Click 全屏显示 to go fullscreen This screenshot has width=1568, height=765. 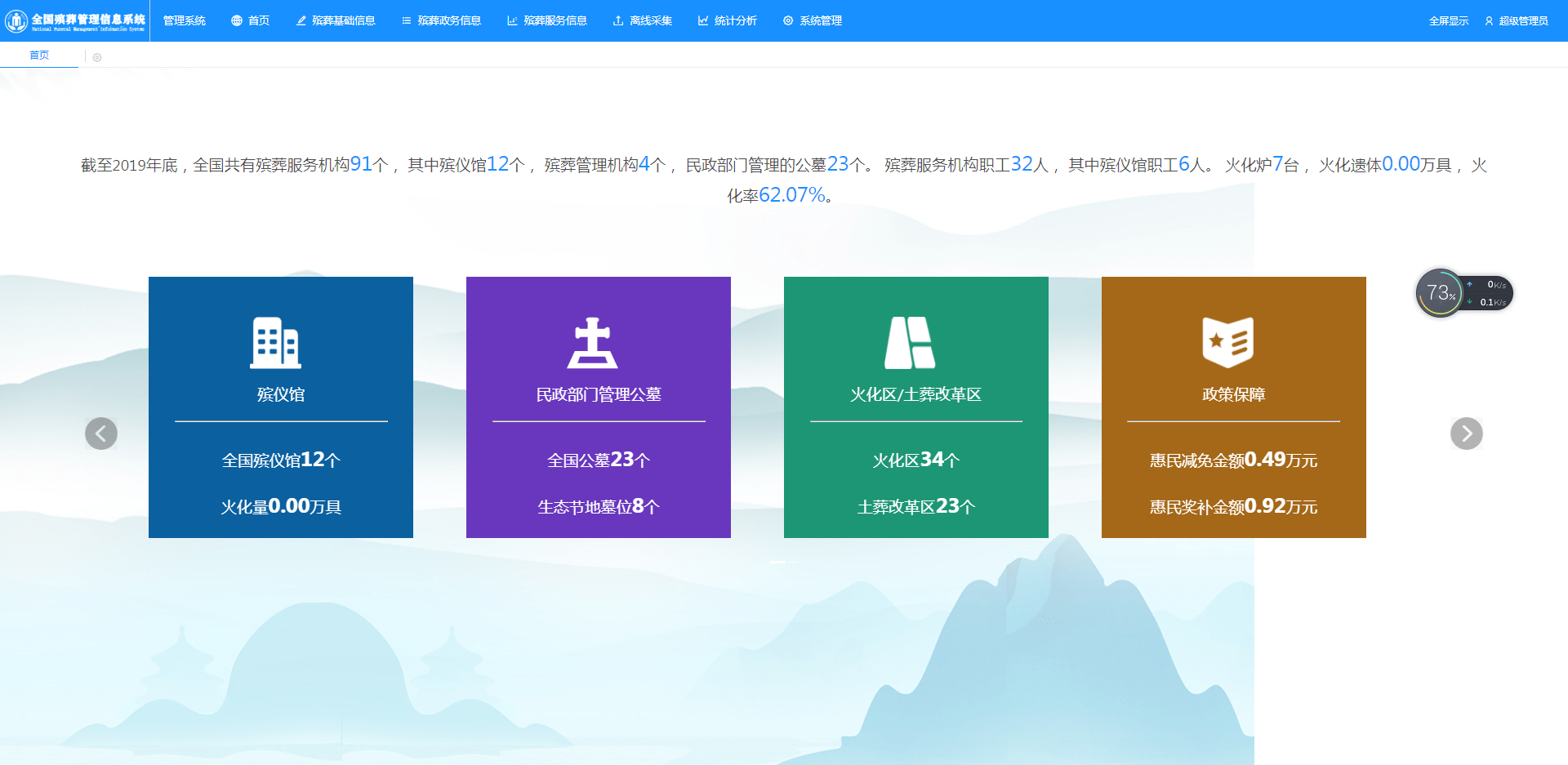click(x=1449, y=20)
